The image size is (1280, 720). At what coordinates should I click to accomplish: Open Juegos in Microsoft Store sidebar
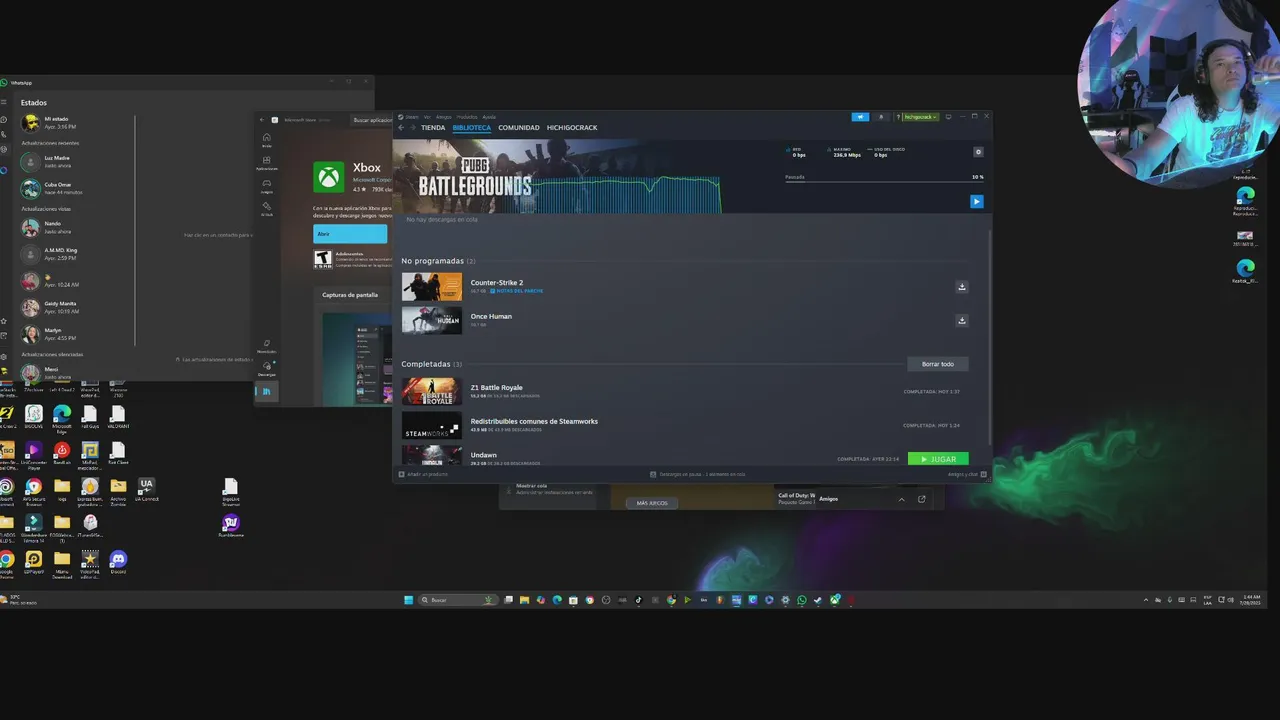coord(266,186)
